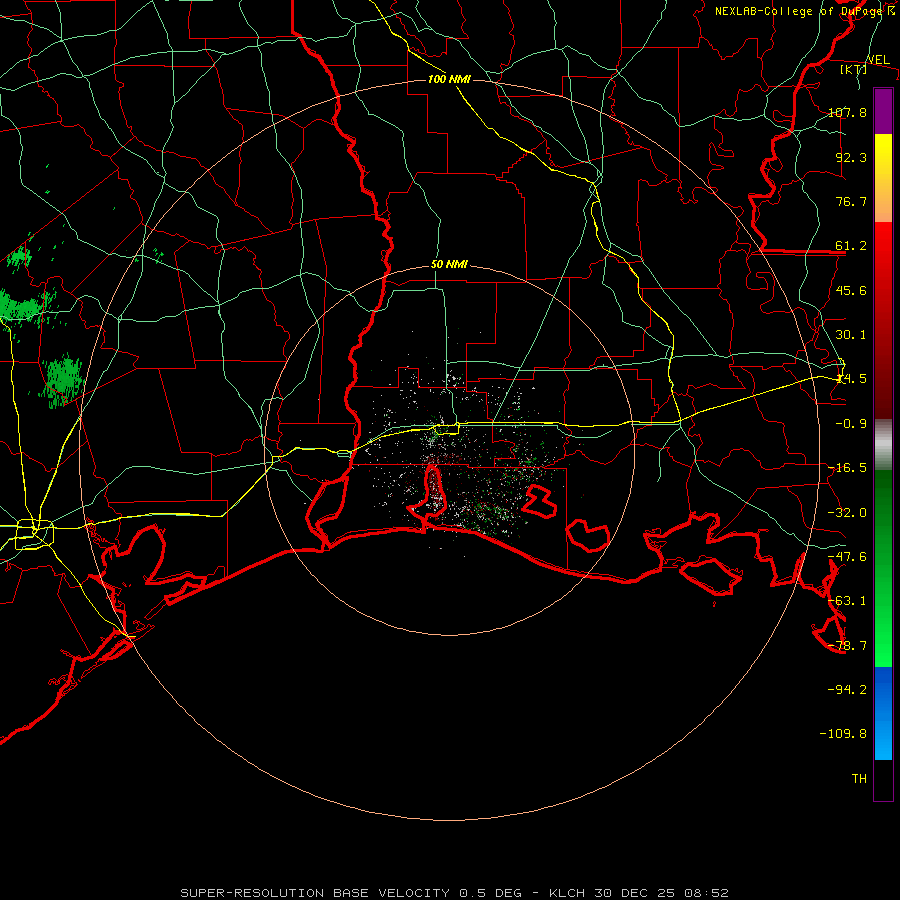This screenshot has height=900, width=900.
Task: Click the VEL legend title
Action: [x=878, y=60]
